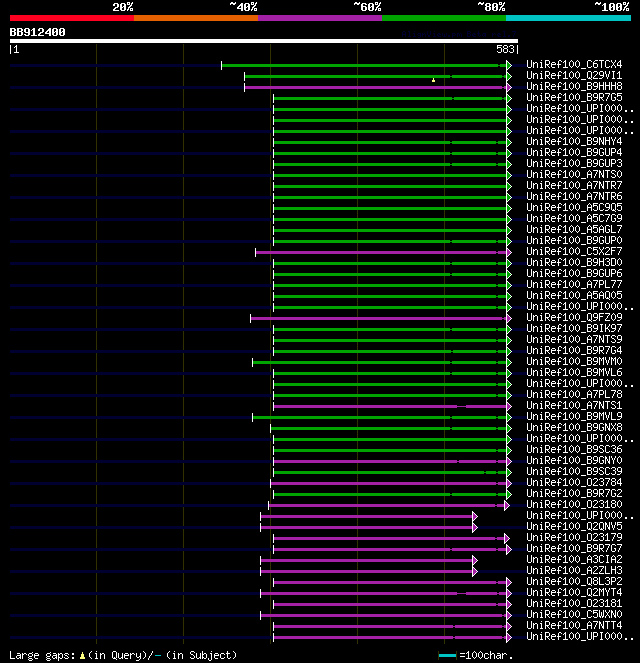Click label UniRef100_Q2MYT4
This screenshot has height=663, width=640.
pyautogui.click(x=574, y=592)
